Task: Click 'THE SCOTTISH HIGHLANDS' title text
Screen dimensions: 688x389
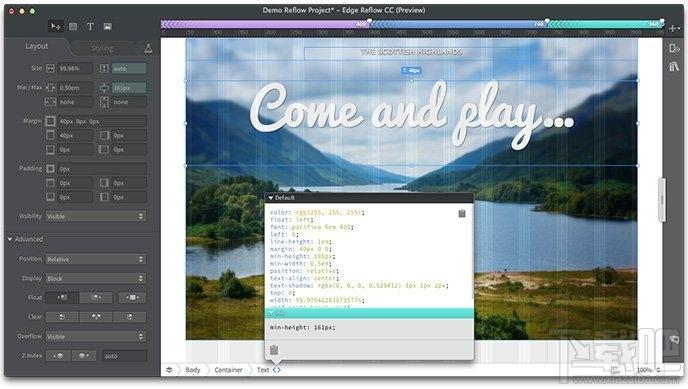Action: click(x=412, y=52)
